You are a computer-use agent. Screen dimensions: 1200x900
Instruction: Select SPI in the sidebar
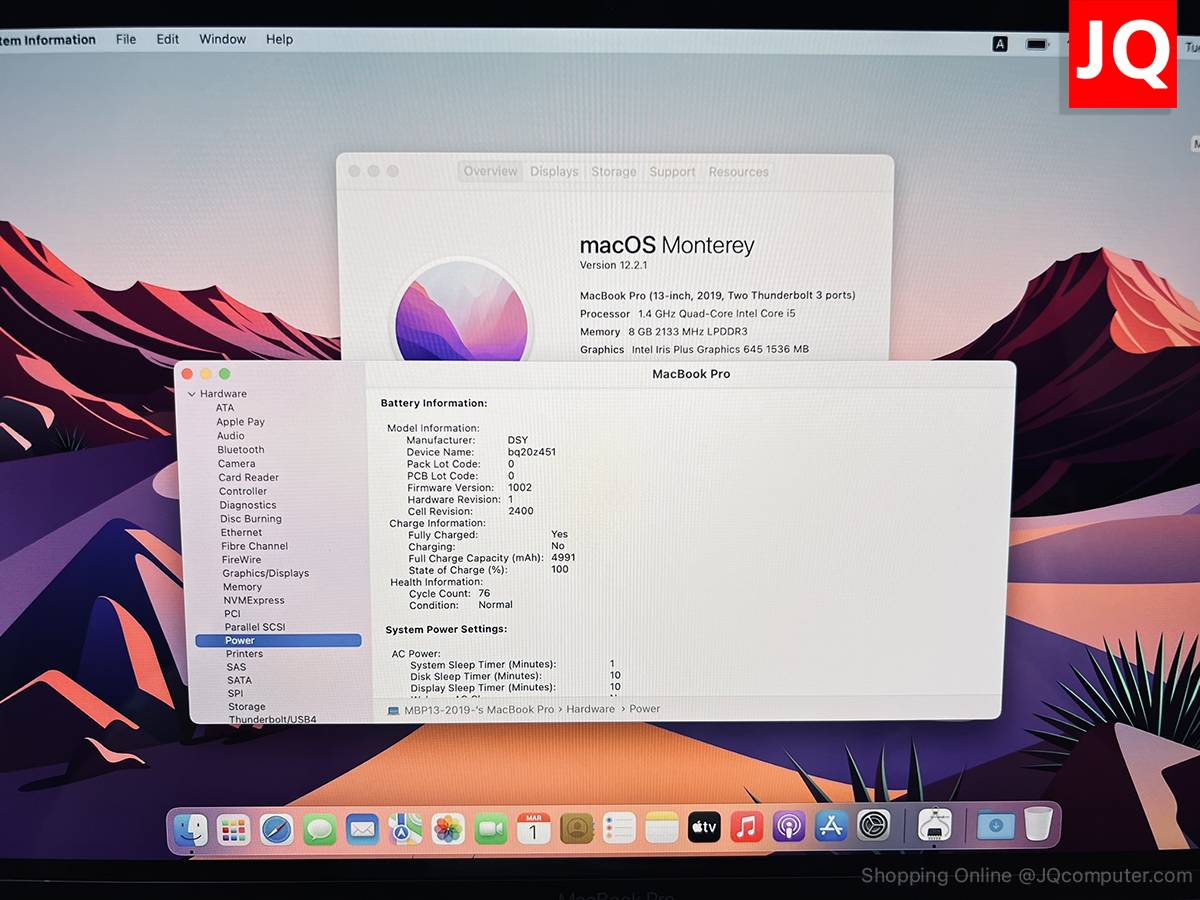(235, 693)
